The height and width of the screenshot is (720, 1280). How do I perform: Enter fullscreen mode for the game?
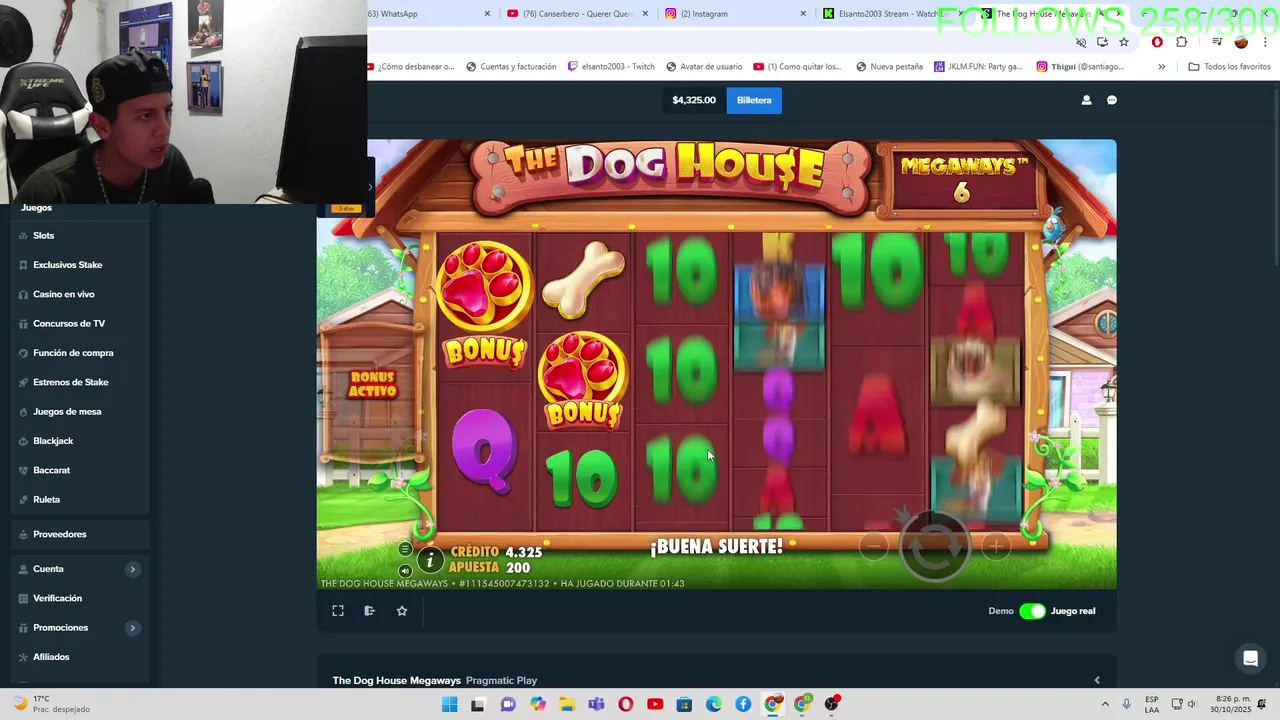tap(338, 611)
